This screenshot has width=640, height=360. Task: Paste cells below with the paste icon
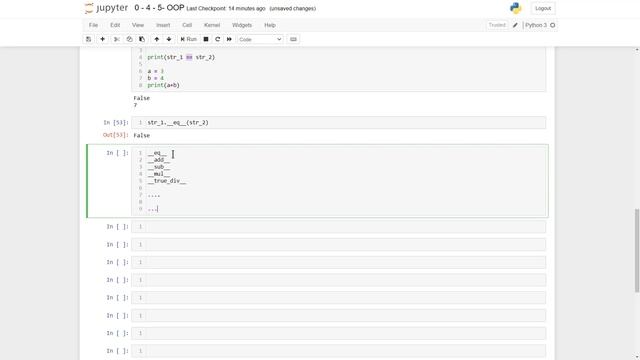142,39
